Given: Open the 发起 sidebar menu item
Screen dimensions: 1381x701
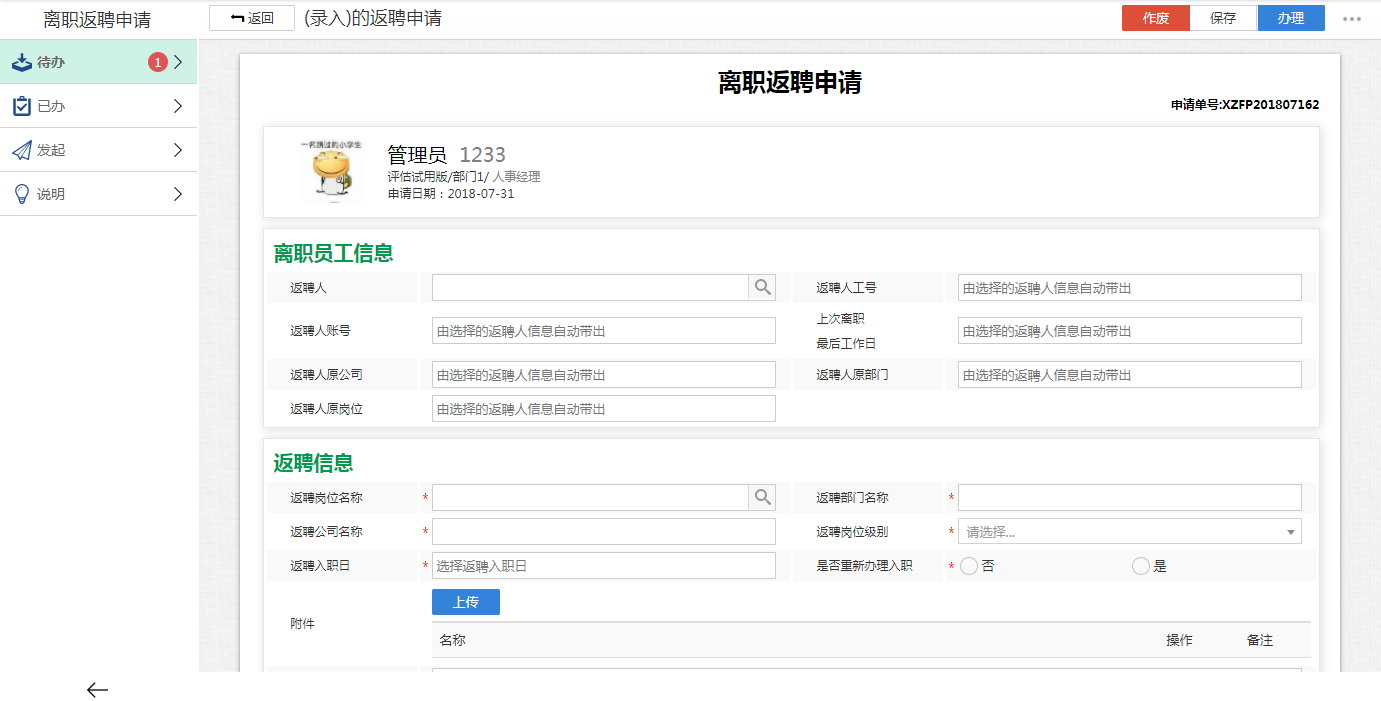Looking at the screenshot, I should (98, 150).
